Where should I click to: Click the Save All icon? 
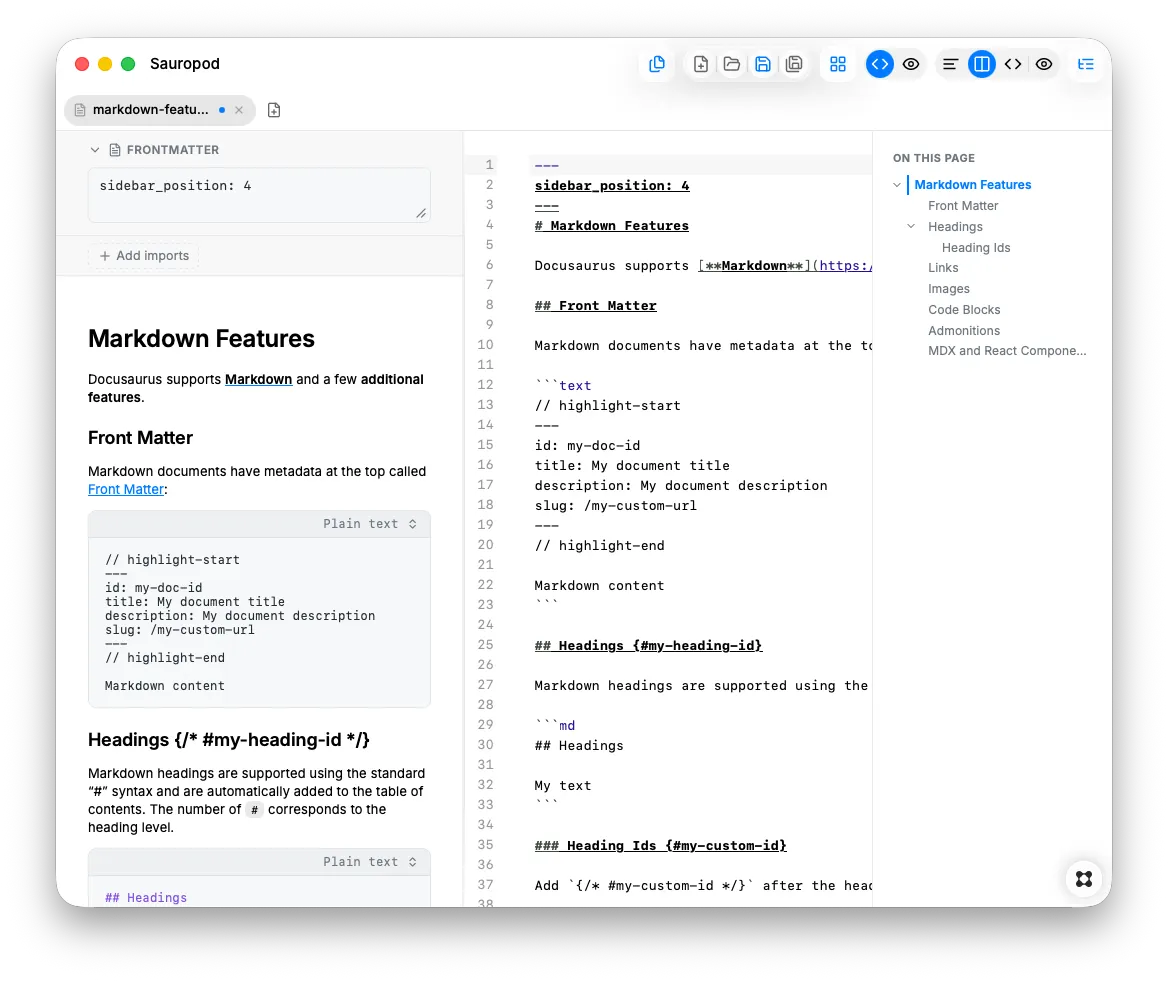pyautogui.click(x=794, y=64)
